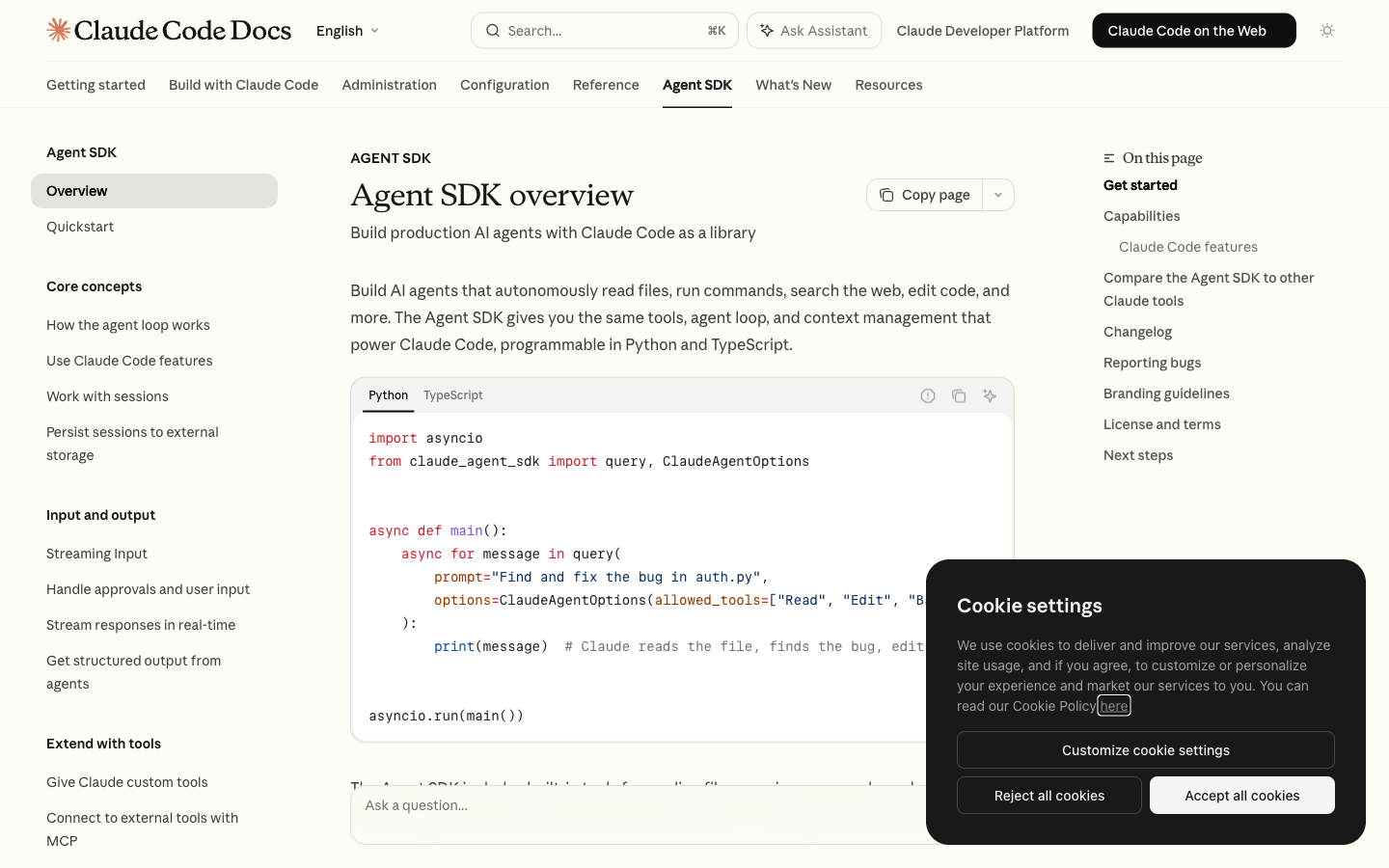Jump to License and terms section

[1161, 424]
